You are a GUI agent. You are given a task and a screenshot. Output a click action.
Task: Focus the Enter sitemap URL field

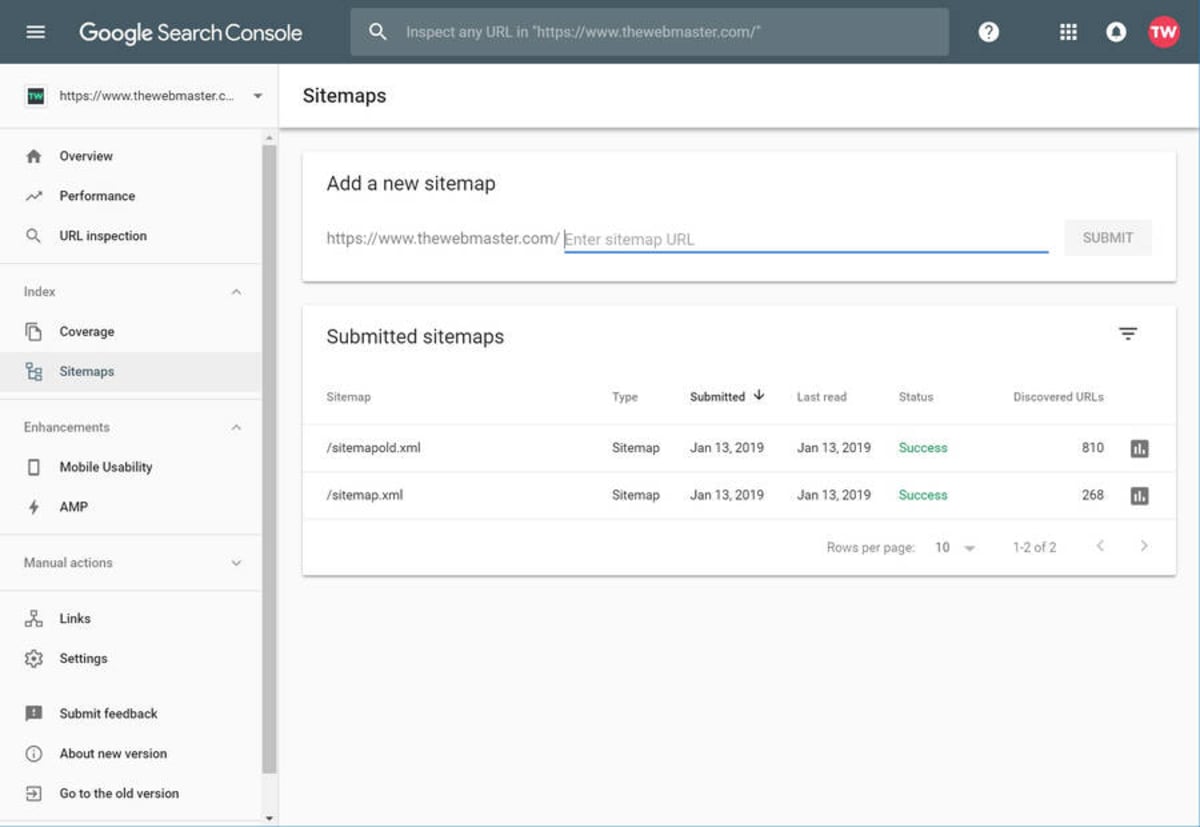[x=806, y=239]
